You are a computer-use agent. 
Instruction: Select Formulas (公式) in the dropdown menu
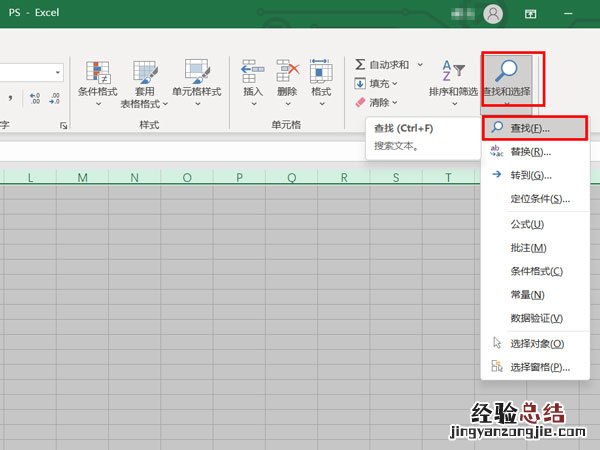[526, 225]
